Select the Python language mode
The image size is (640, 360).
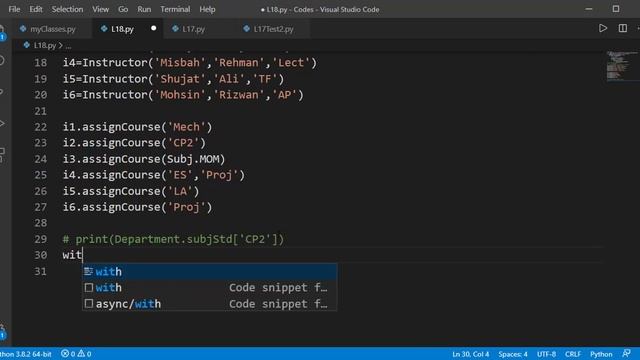pos(601,354)
